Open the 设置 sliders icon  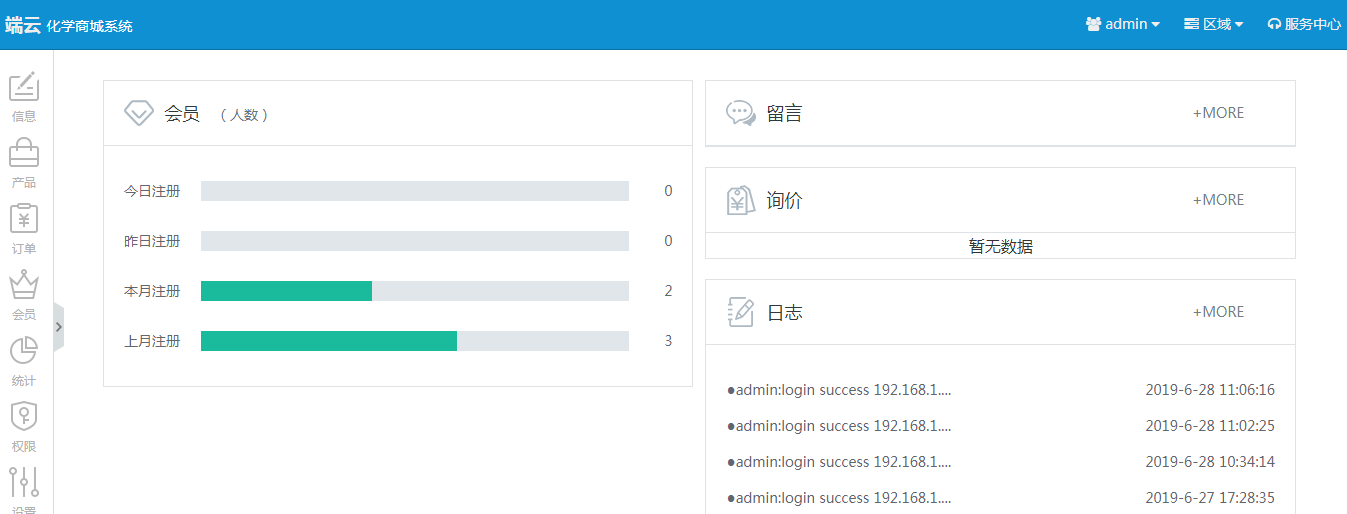24,483
